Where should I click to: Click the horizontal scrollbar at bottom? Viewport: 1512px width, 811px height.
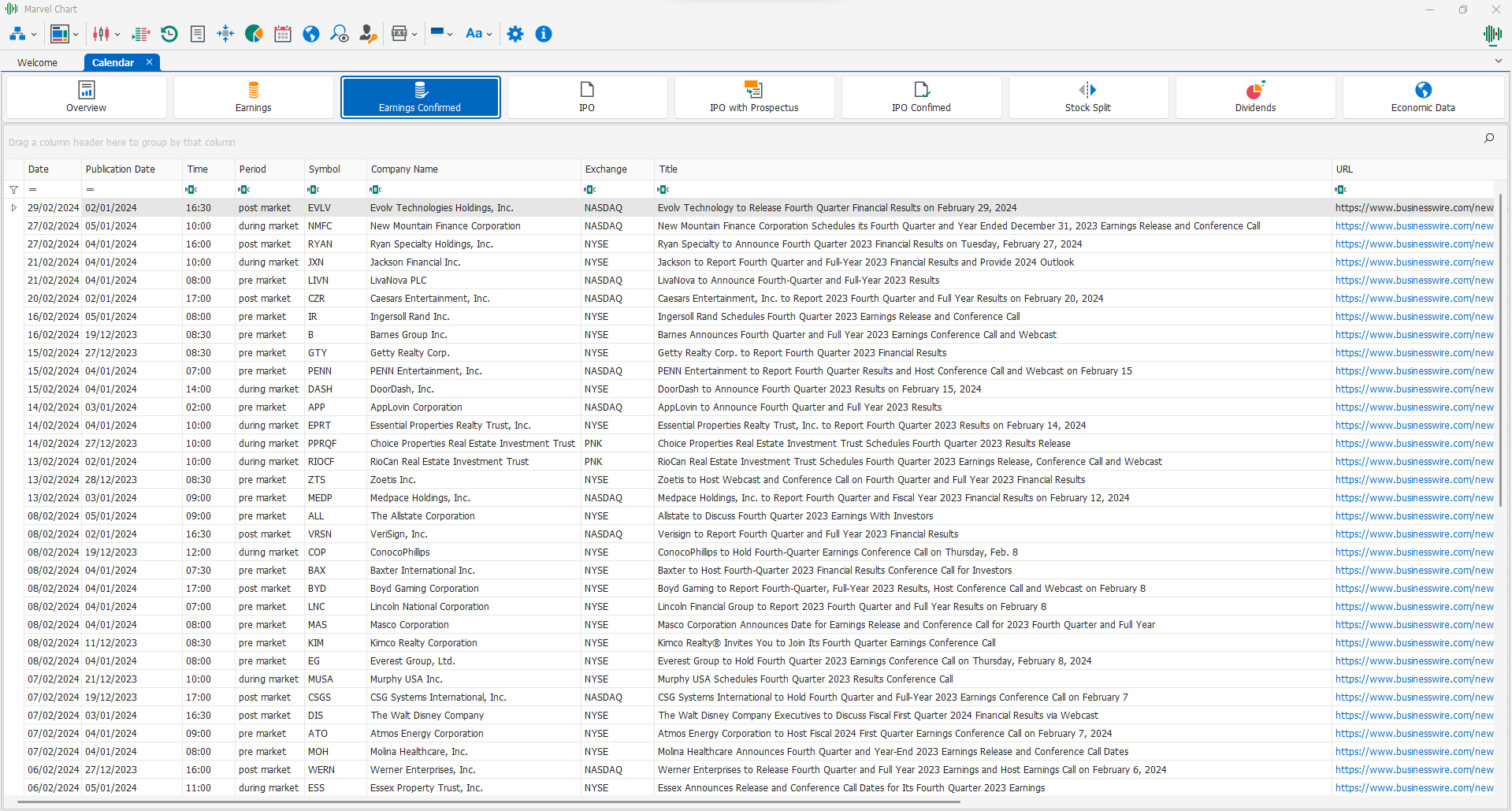click(x=489, y=802)
